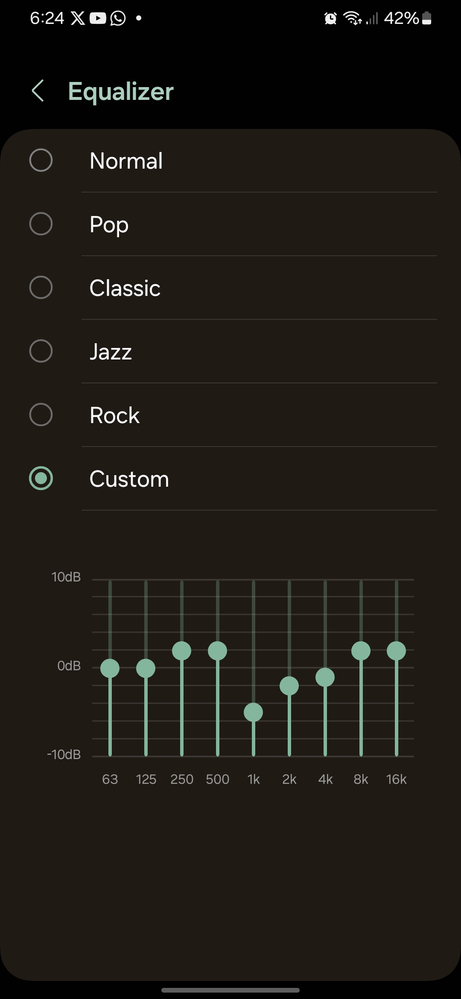The image size is (461, 999).
Task: Select the Normal radio button
Action: click(41, 160)
